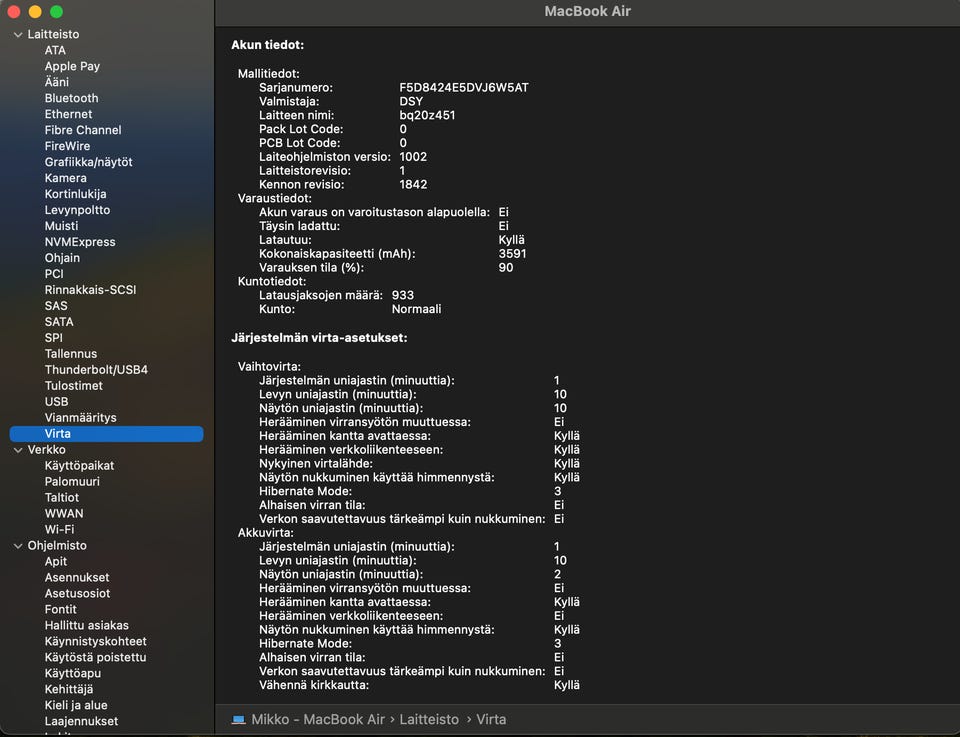Open Asennukset under Ohjelmisto

[77, 578]
